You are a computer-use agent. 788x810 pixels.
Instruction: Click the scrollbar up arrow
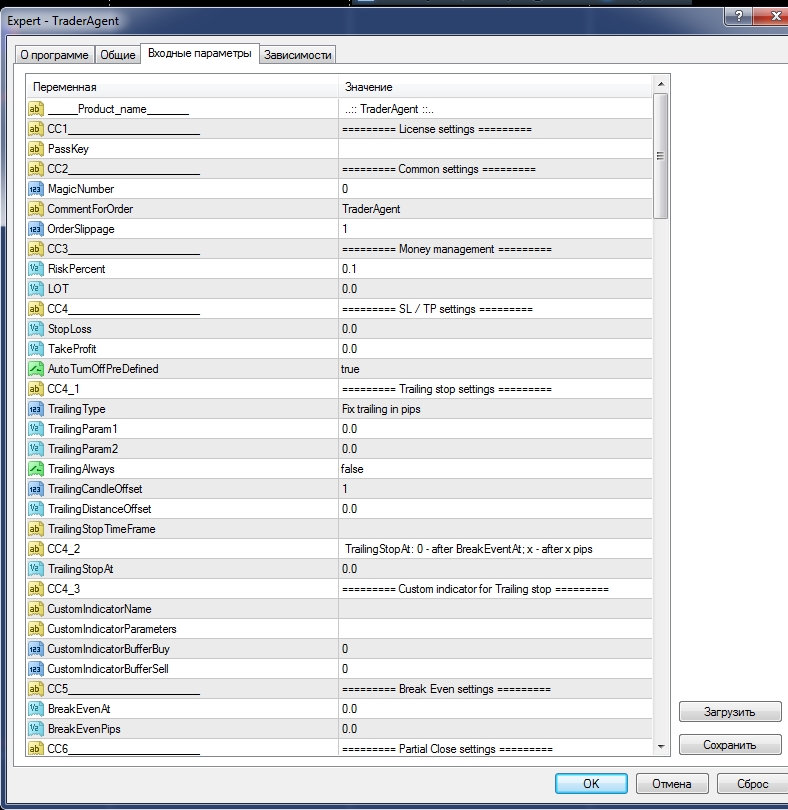click(x=661, y=84)
